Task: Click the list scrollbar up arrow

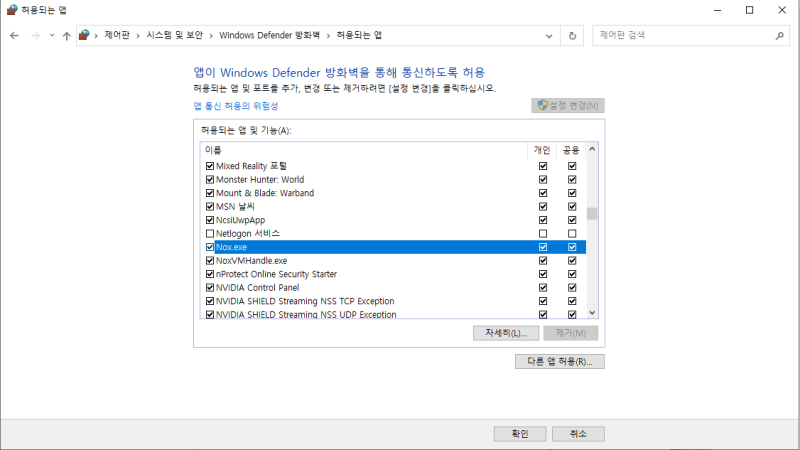Action: [592, 149]
